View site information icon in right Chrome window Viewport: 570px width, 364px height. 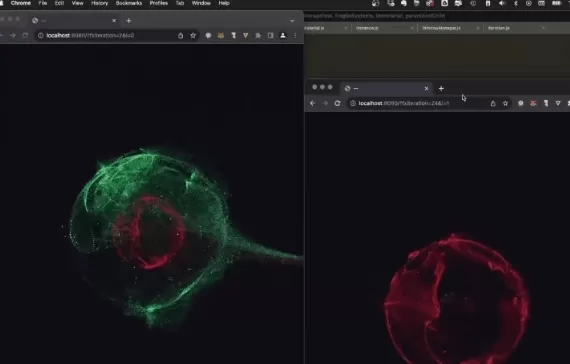(353, 103)
